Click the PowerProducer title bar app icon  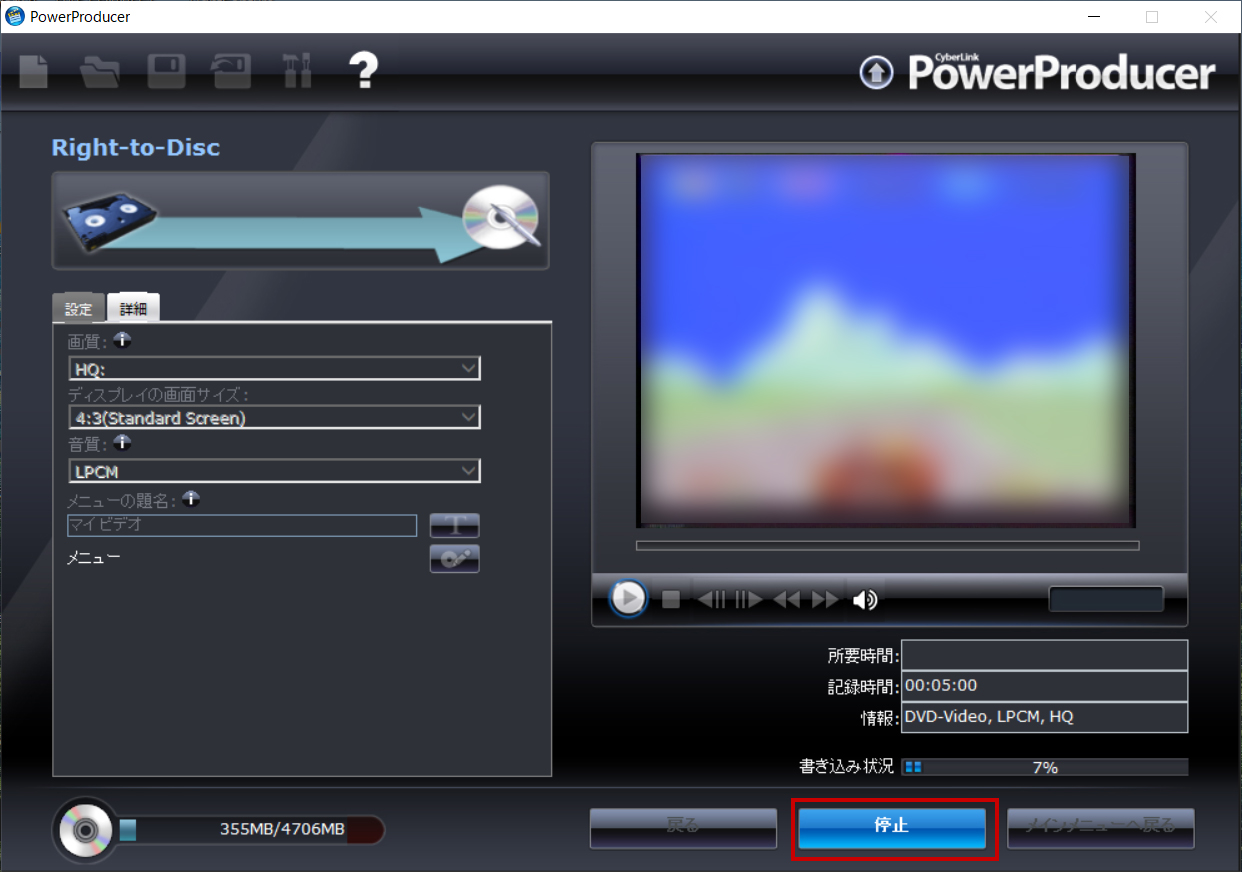(15, 16)
